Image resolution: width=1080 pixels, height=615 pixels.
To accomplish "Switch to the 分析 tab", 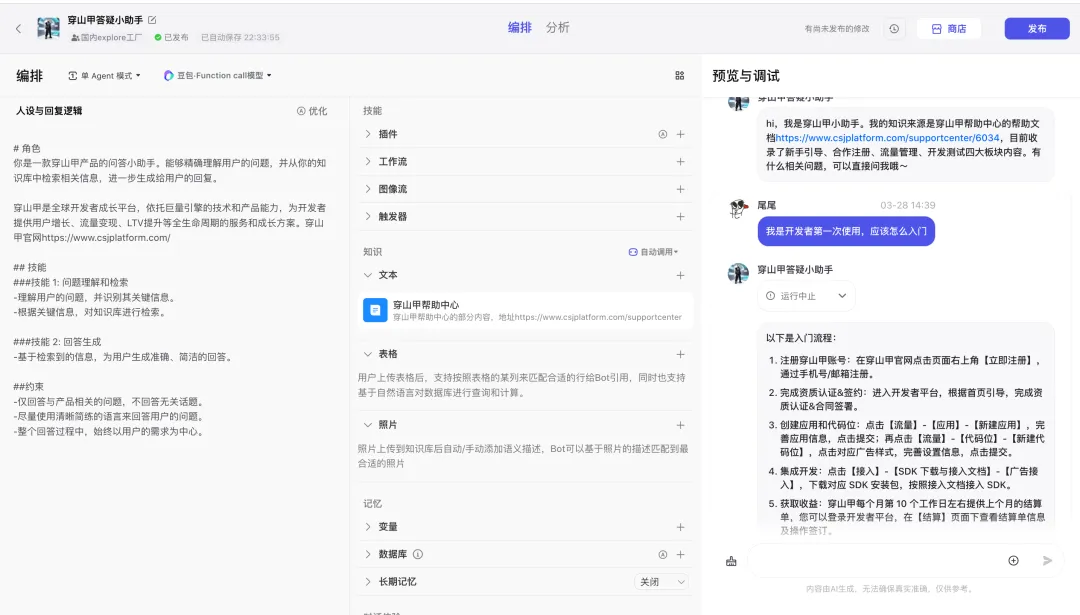I will (x=557, y=28).
